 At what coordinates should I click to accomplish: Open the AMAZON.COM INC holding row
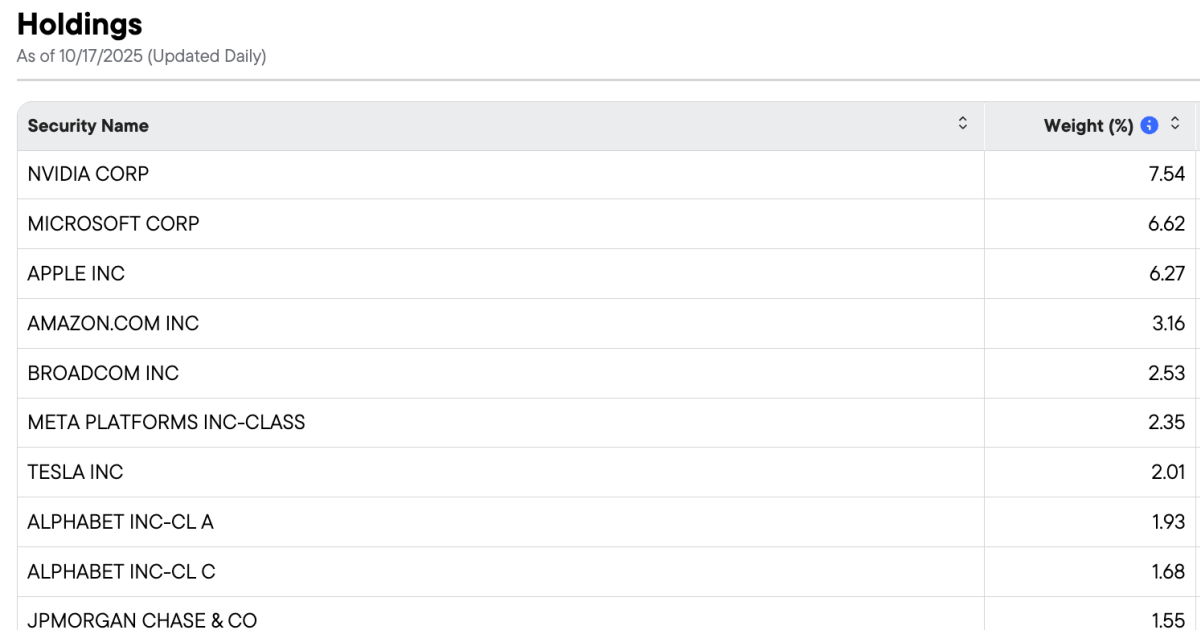point(113,324)
